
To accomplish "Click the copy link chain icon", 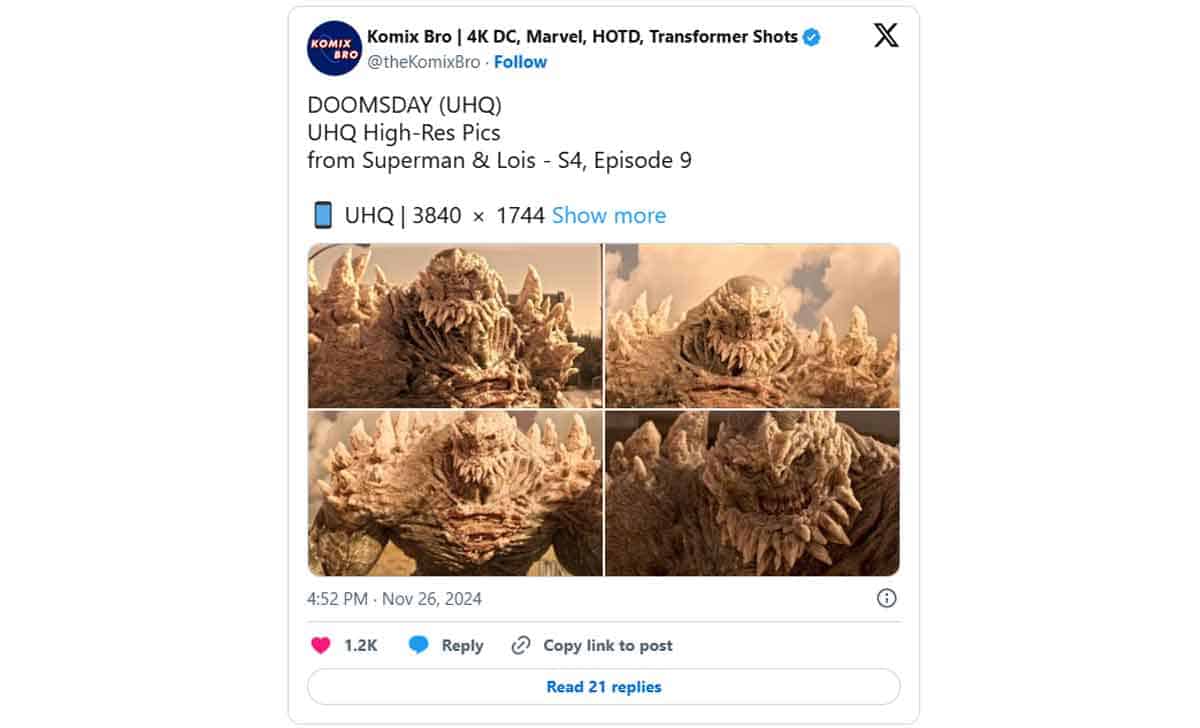I will pyautogui.click(x=520, y=645).
